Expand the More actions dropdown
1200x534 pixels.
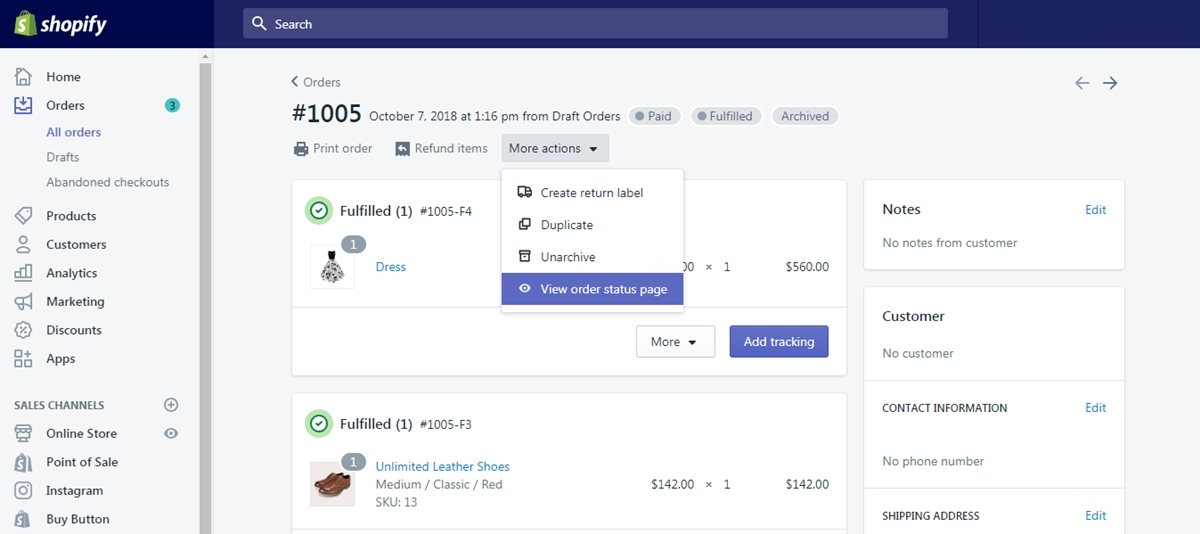coord(555,148)
